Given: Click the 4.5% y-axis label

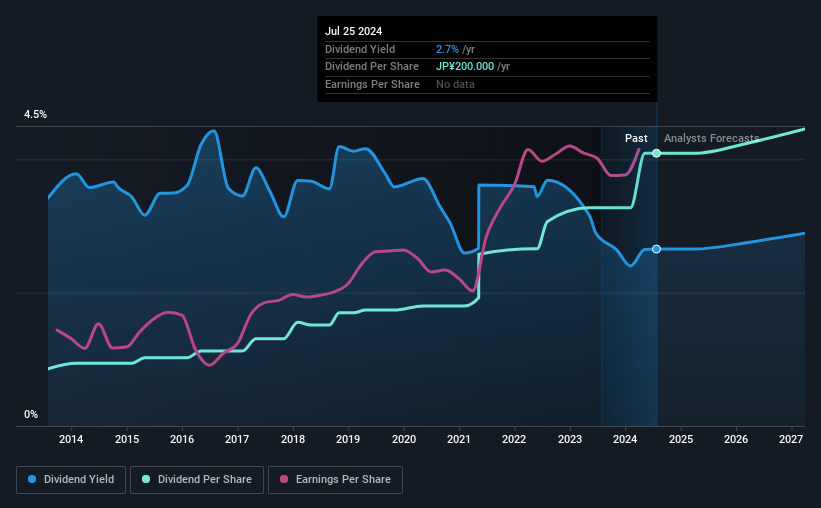Looking at the screenshot, I should point(35,114).
